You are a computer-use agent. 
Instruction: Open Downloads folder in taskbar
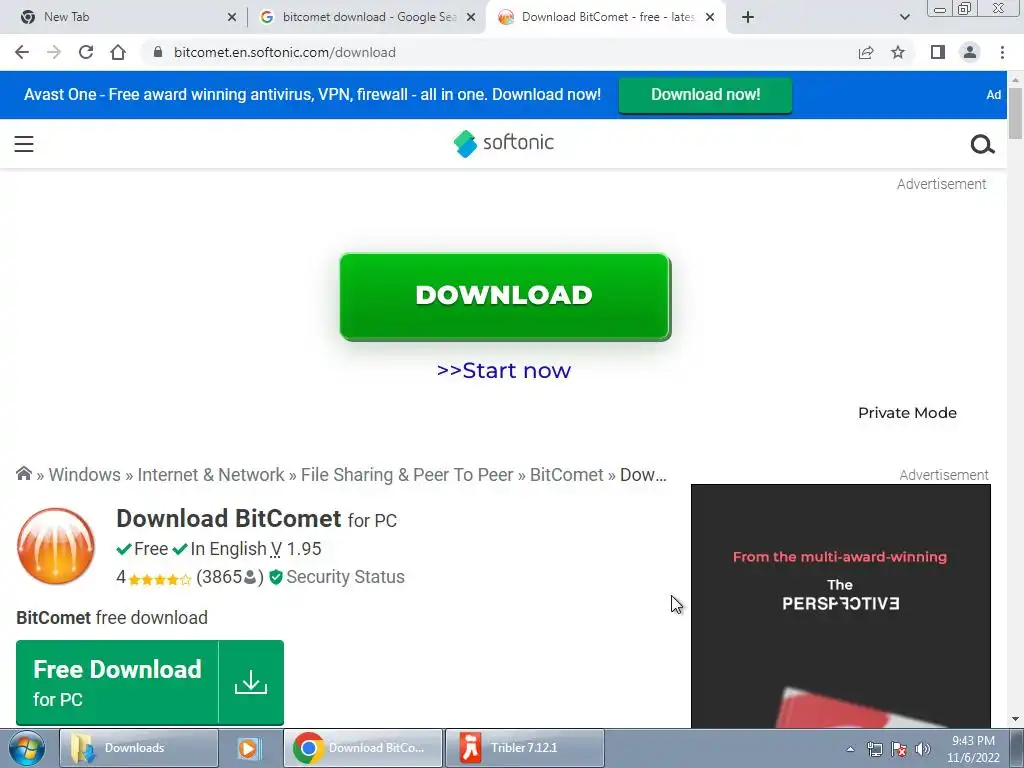click(138, 748)
